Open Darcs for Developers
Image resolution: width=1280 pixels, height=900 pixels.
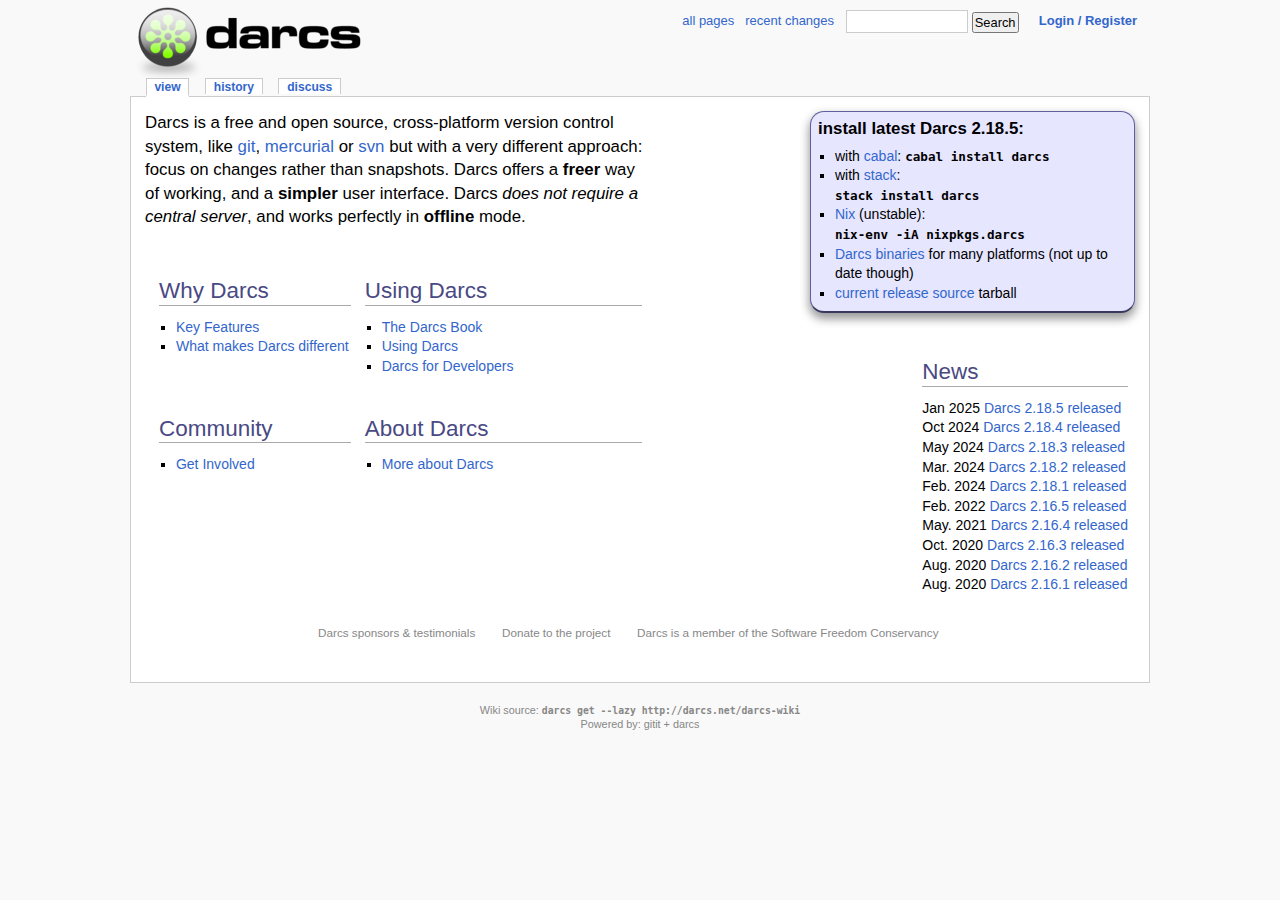coord(448,366)
